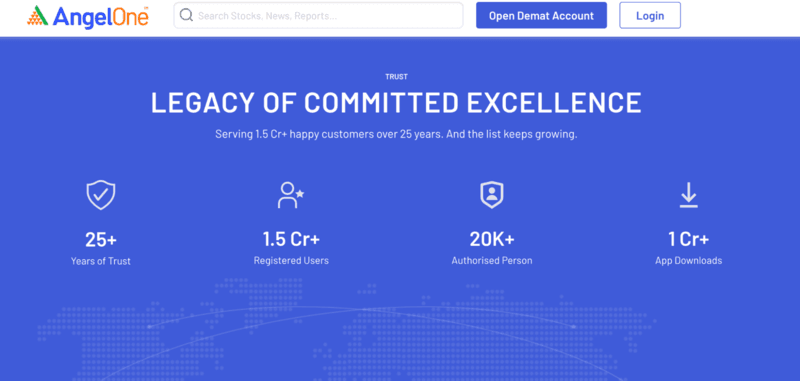The width and height of the screenshot is (800, 381).
Task: Click 'Registered Users' label
Action: click(291, 261)
